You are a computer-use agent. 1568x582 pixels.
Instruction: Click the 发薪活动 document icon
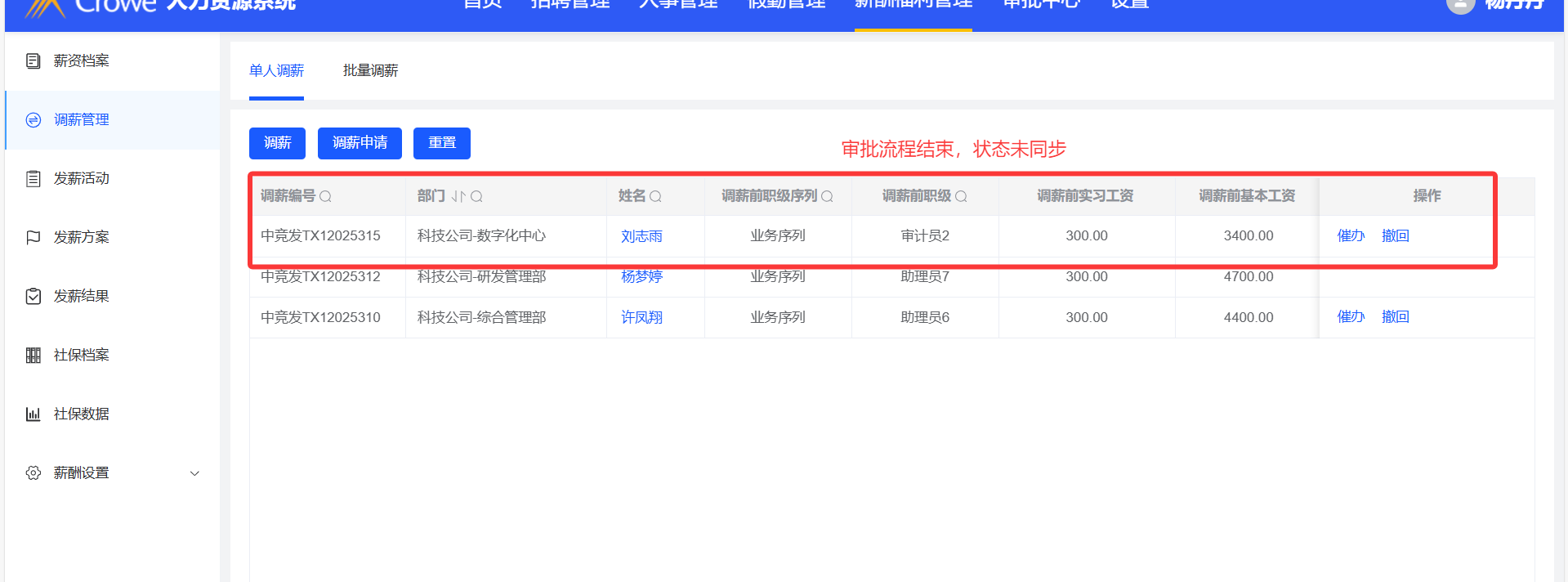point(34,179)
